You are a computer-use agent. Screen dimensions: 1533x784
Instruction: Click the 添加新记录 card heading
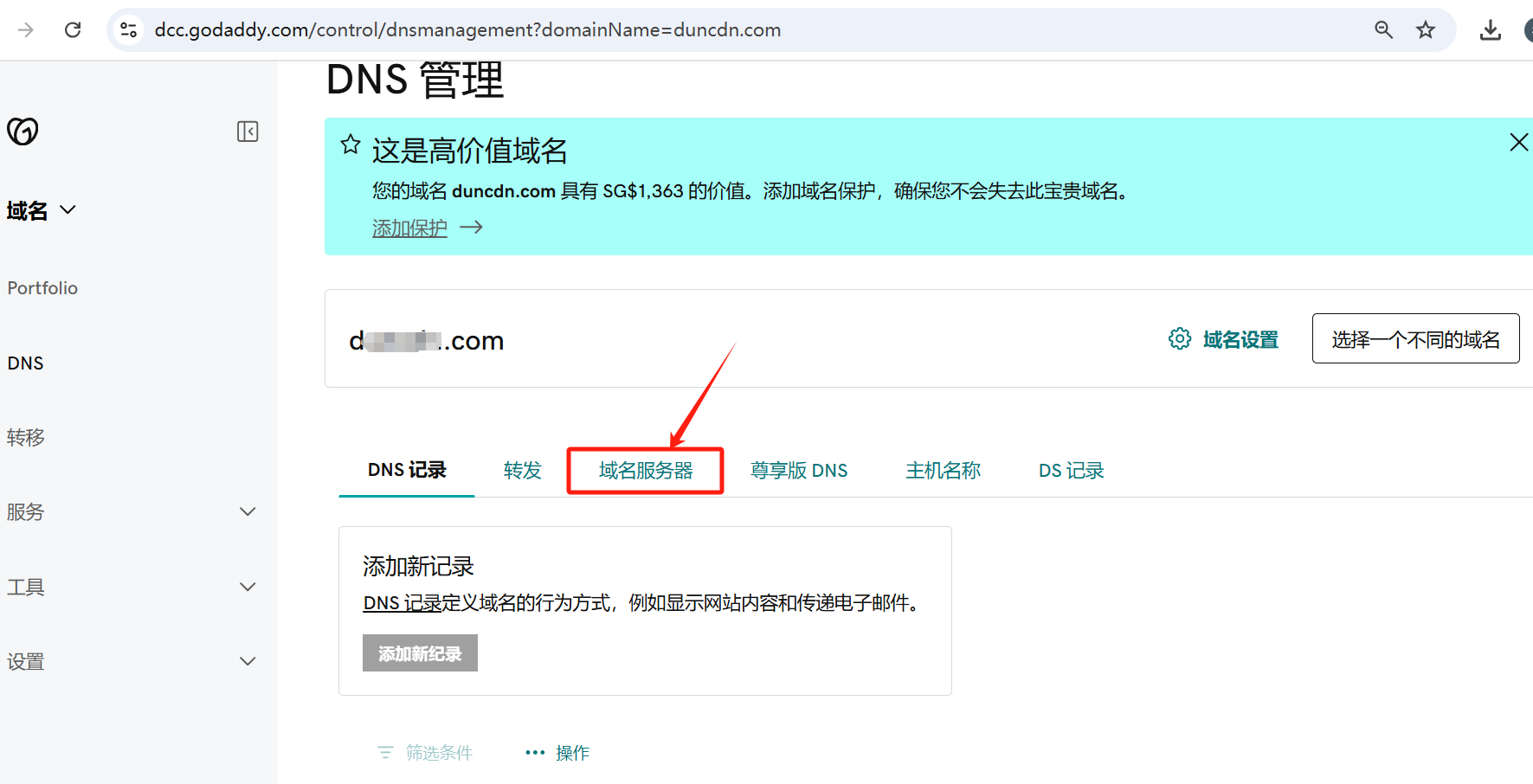(x=418, y=567)
